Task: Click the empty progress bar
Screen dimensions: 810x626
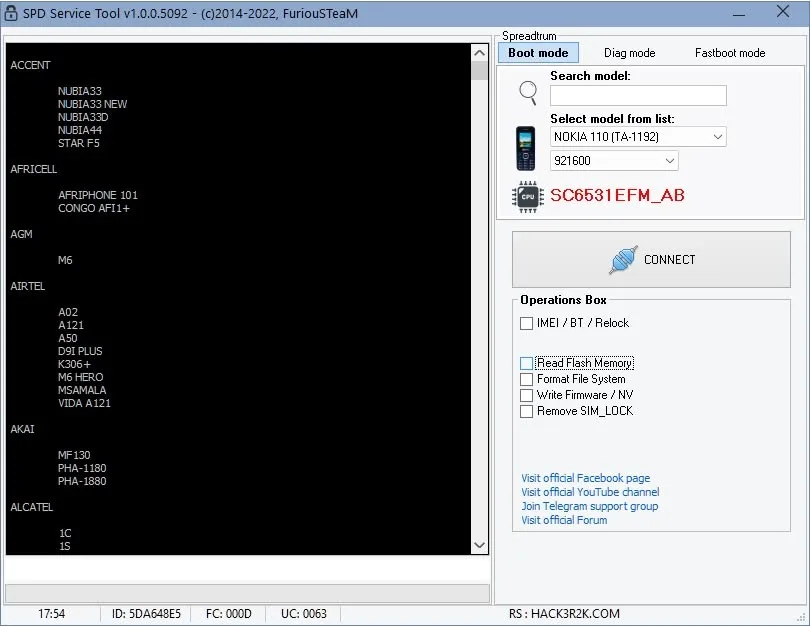Action: (x=247, y=593)
